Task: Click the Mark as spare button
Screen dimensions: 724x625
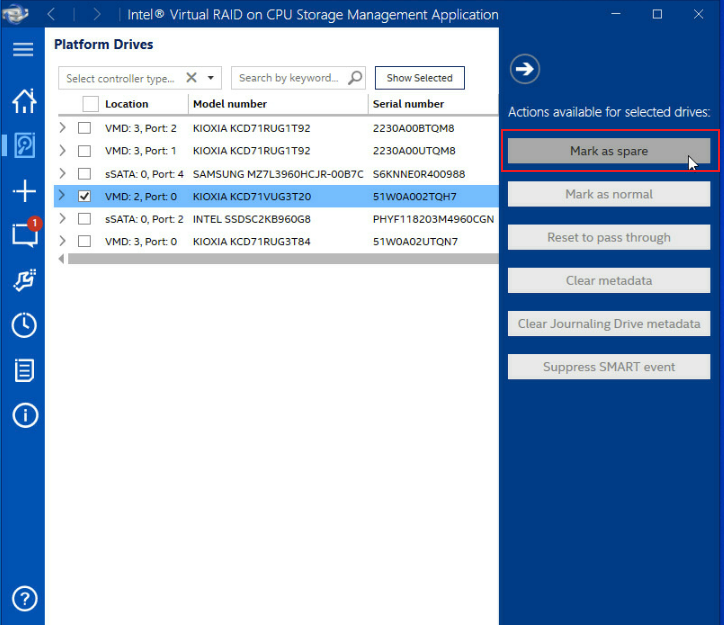Action: pos(609,151)
